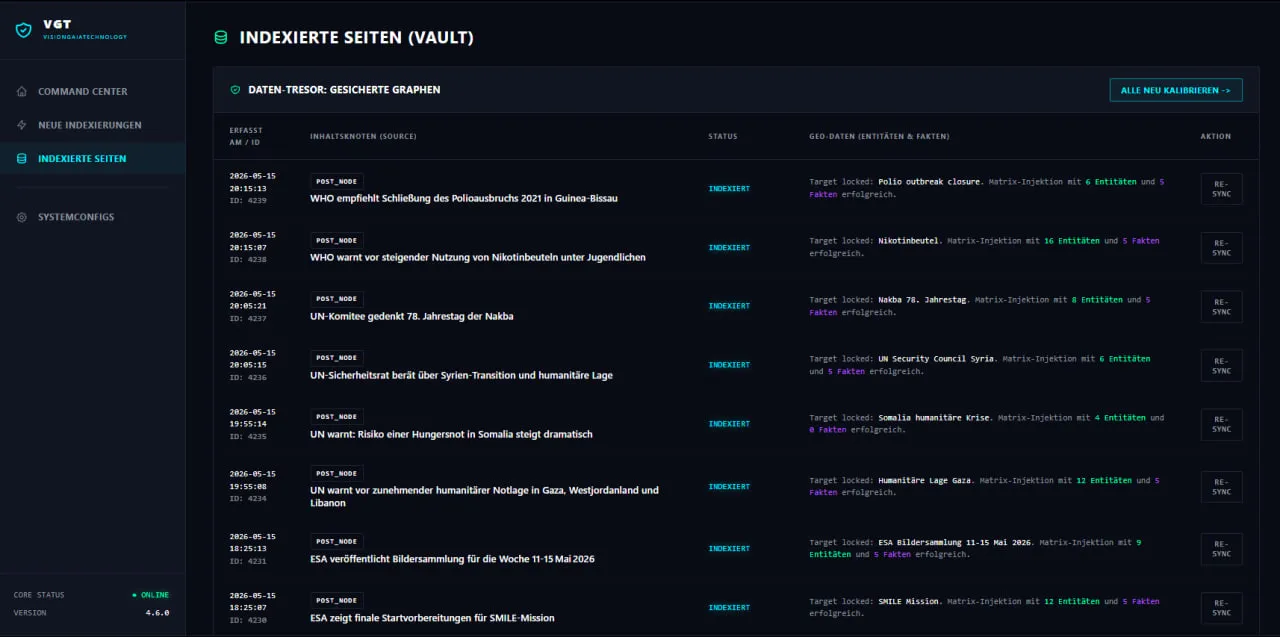Click the ID: 4231 label

(x=248, y=560)
